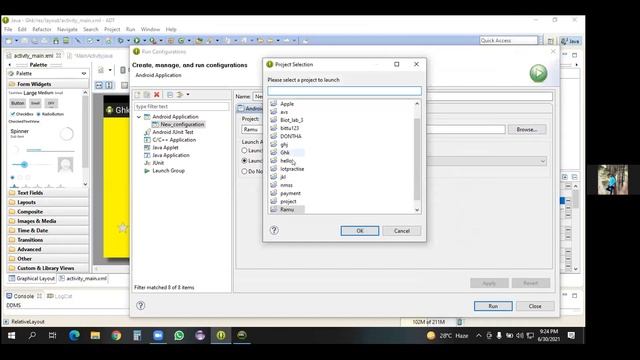Select the Apple project in the list
The image size is (640, 360).
click(x=287, y=104)
